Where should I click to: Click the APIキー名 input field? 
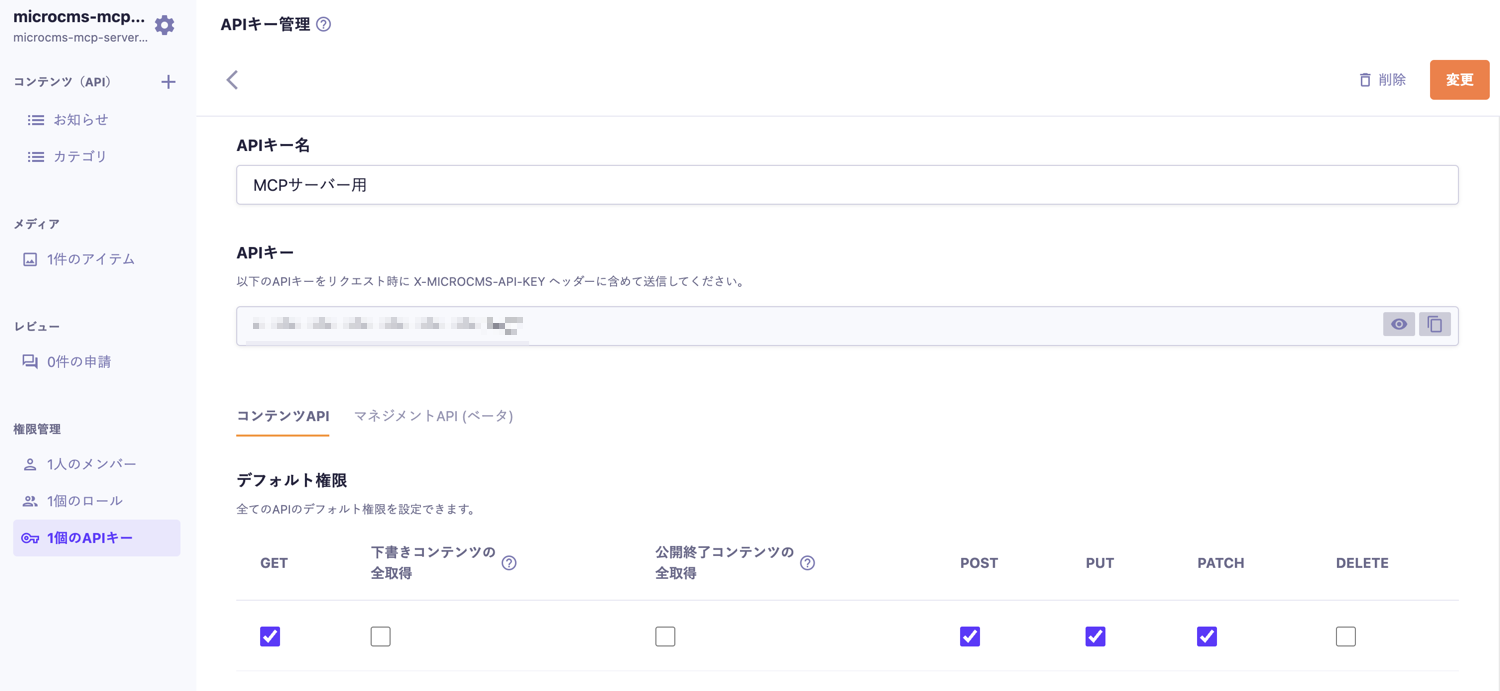click(846, 185)
